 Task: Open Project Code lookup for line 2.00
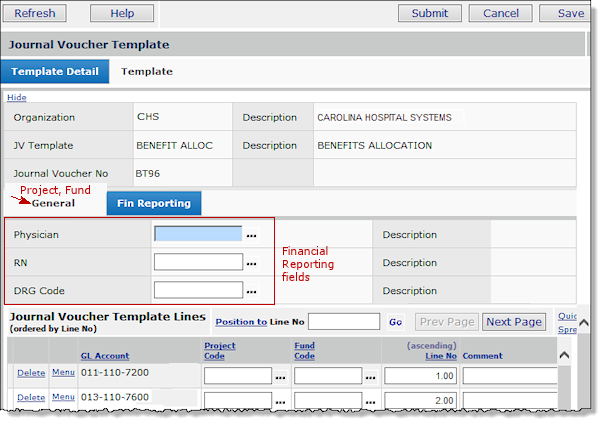[x=281, y=400]
